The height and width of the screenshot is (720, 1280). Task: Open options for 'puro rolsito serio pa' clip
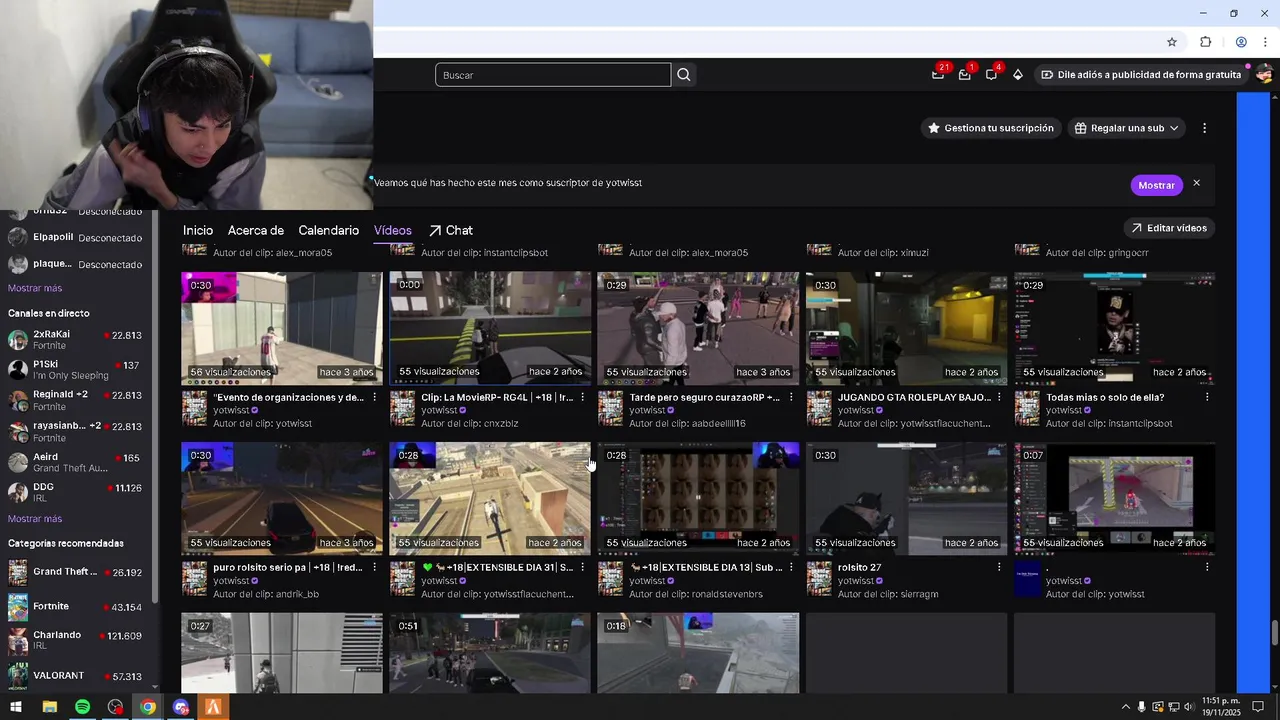point(375,567)
